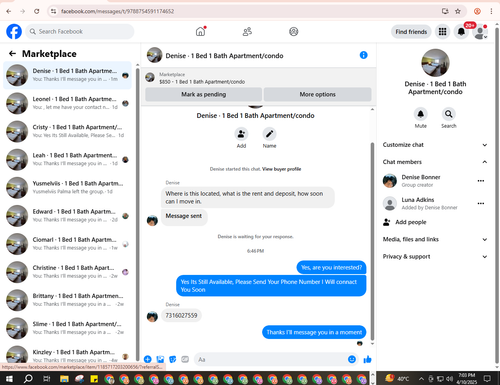
Task: Click the taskbar clock showing 7:03 PM
Action: [467, 379]
